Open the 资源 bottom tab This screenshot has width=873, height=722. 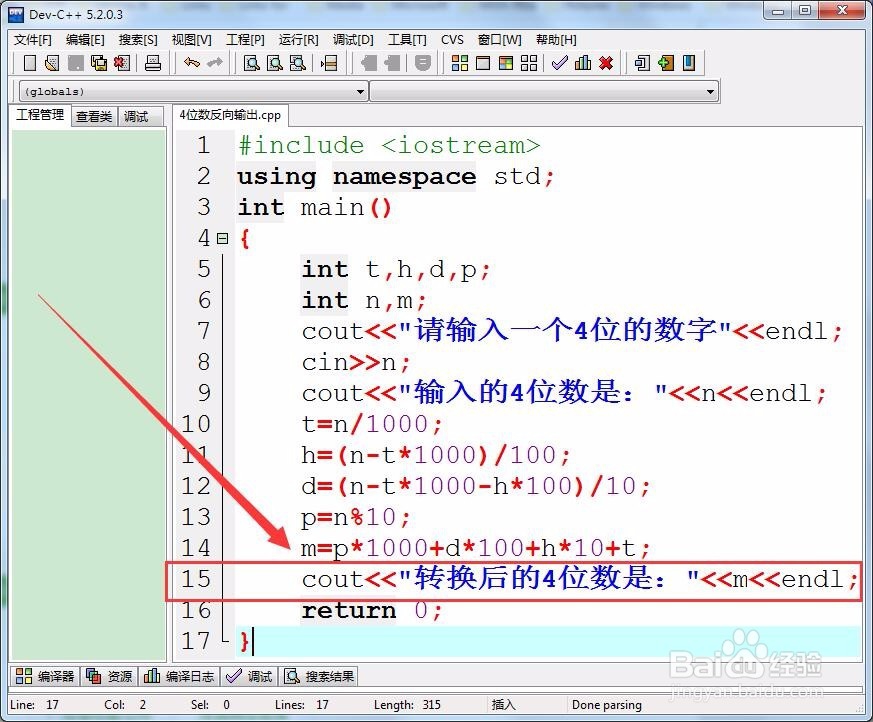(x=109, y=676)
